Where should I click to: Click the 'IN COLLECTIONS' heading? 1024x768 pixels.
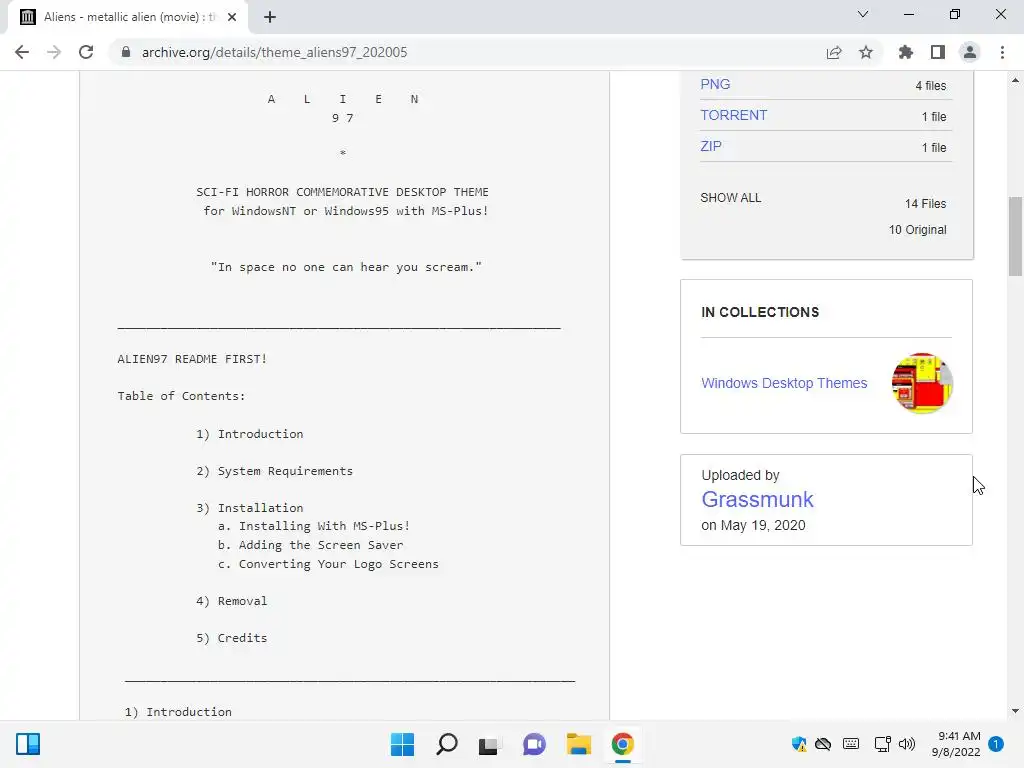click(760, 312)
